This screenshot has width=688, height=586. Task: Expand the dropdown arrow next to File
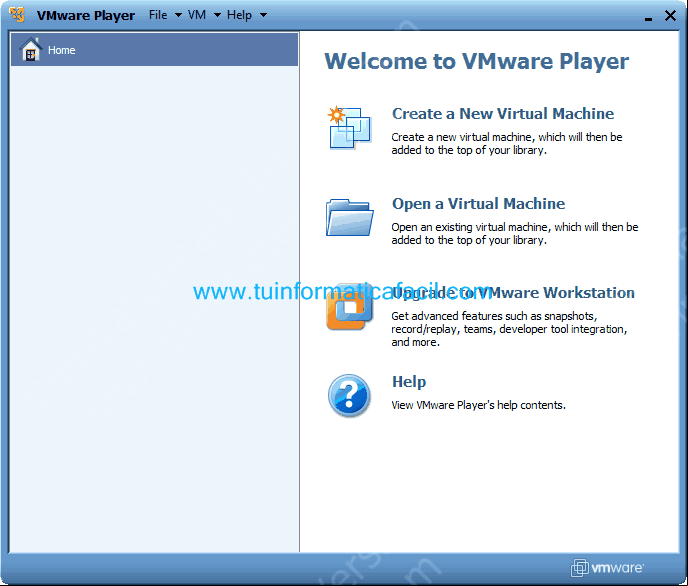click(x=178, y=15)
